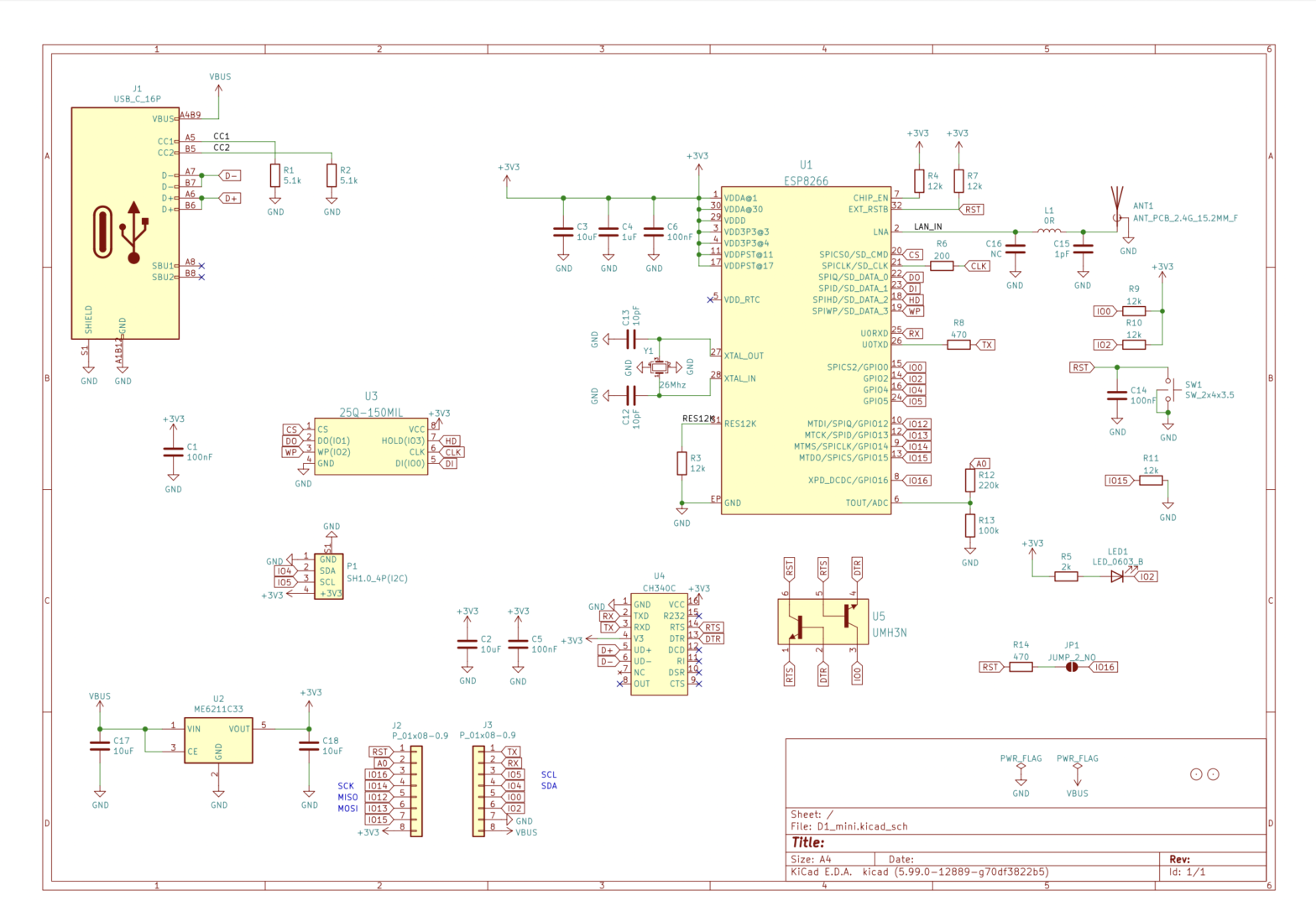This screenshot has height=911, width=1316.
Task: Click resistor R4 on CHIP_EN pull-up
Action: [919, 181]
